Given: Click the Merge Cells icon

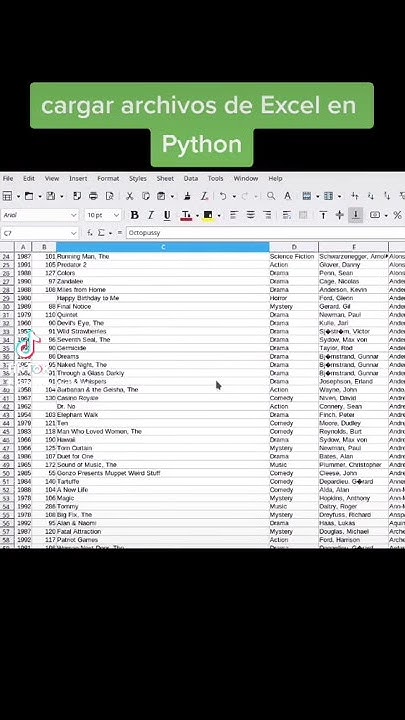Looking at the screenshot, I should tap(303, 215).
